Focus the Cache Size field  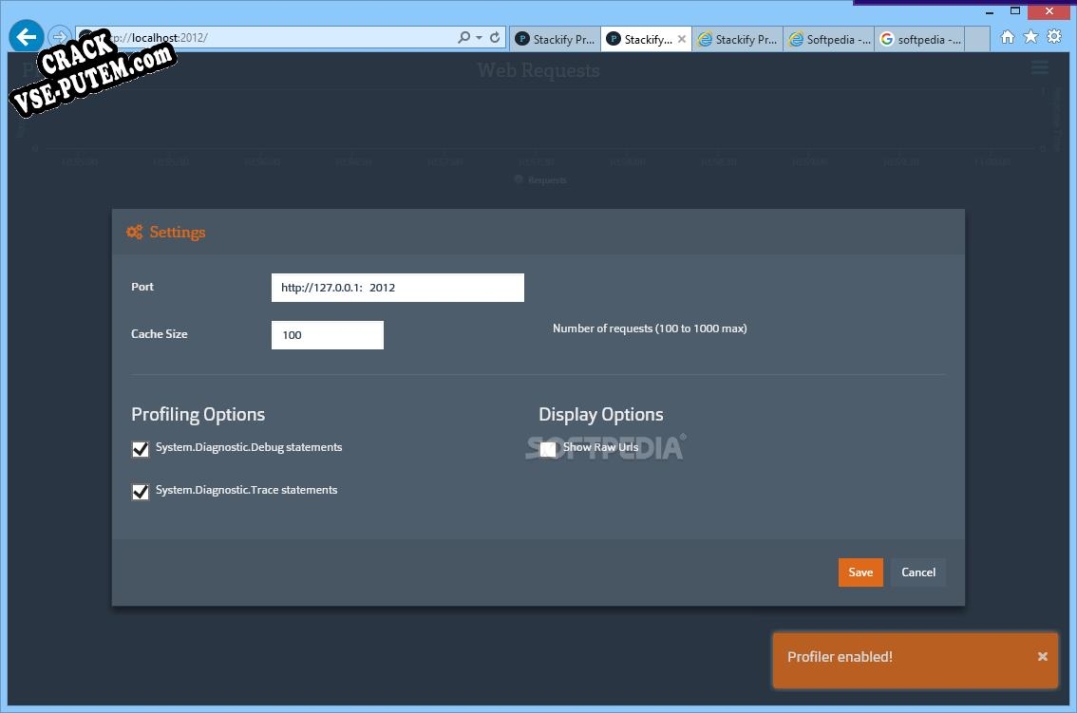click(x=327, y=335)
